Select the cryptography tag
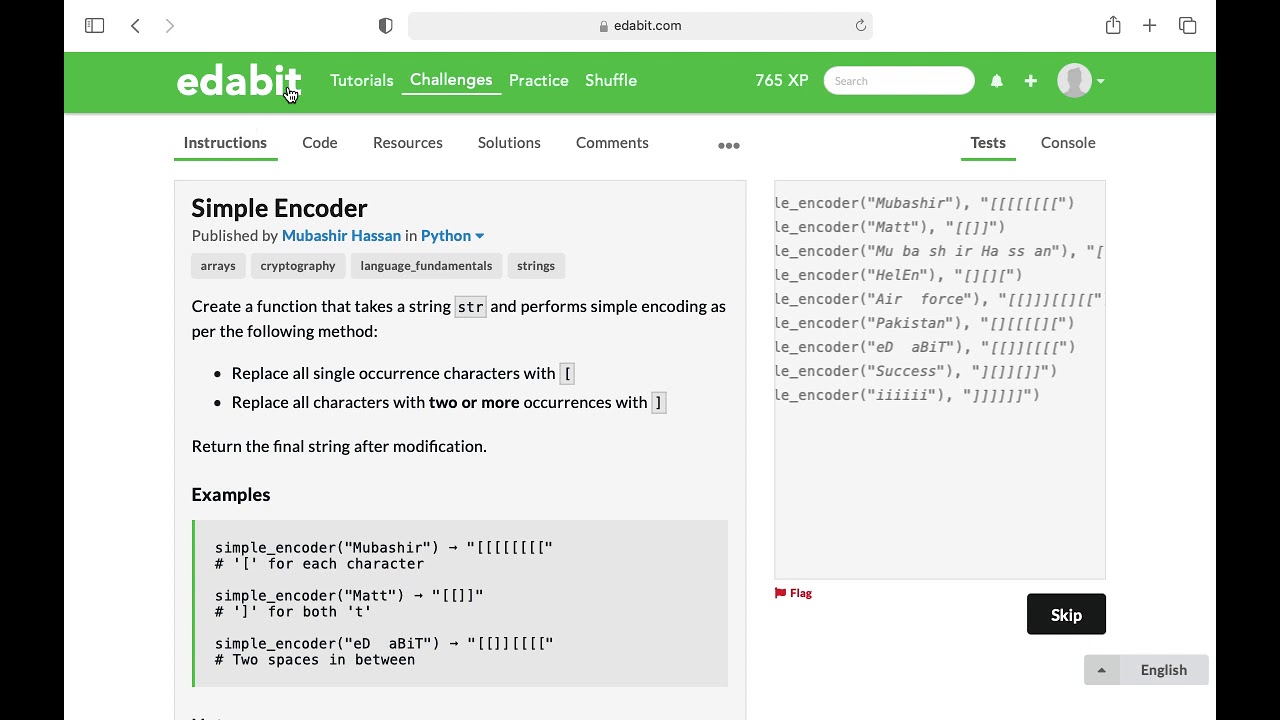 point(298,266)
